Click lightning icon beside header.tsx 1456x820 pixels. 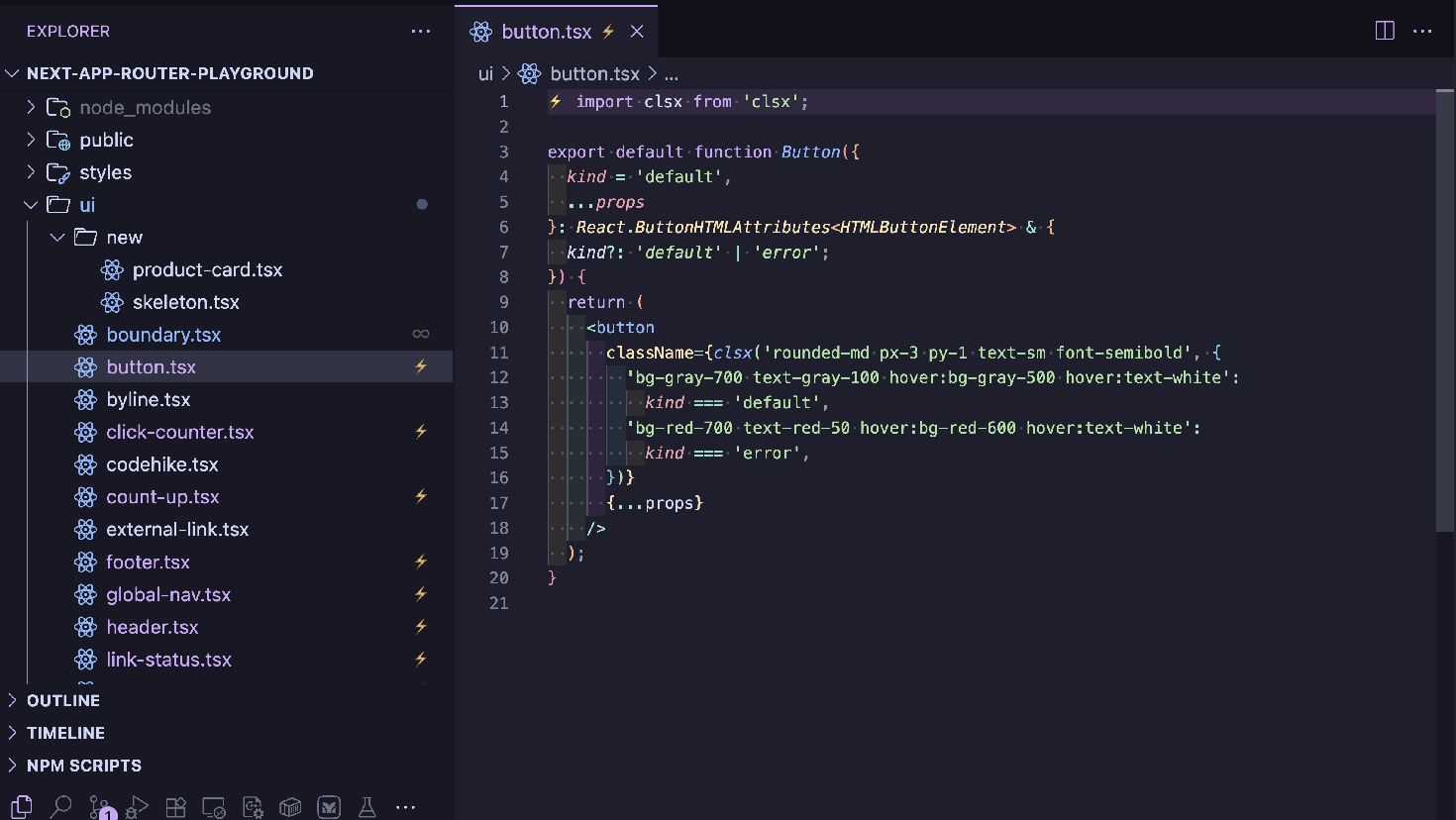421,627
